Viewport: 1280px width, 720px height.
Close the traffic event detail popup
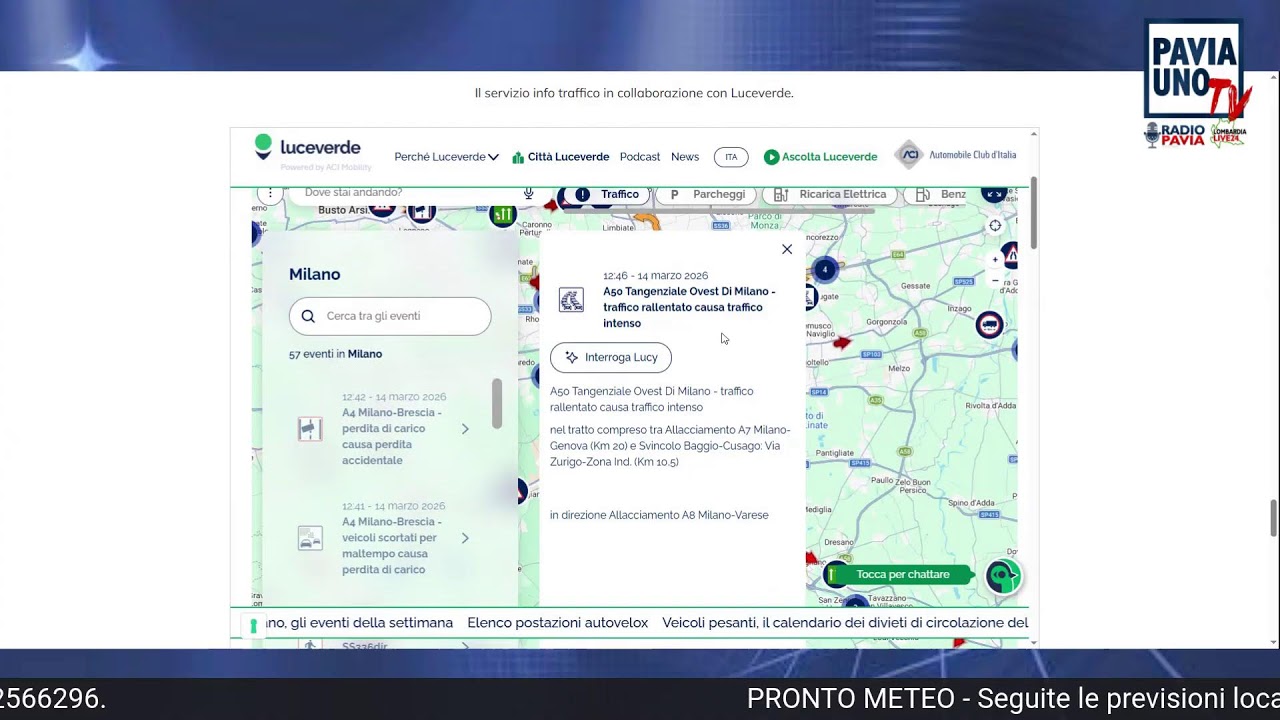tap(787, 249)
